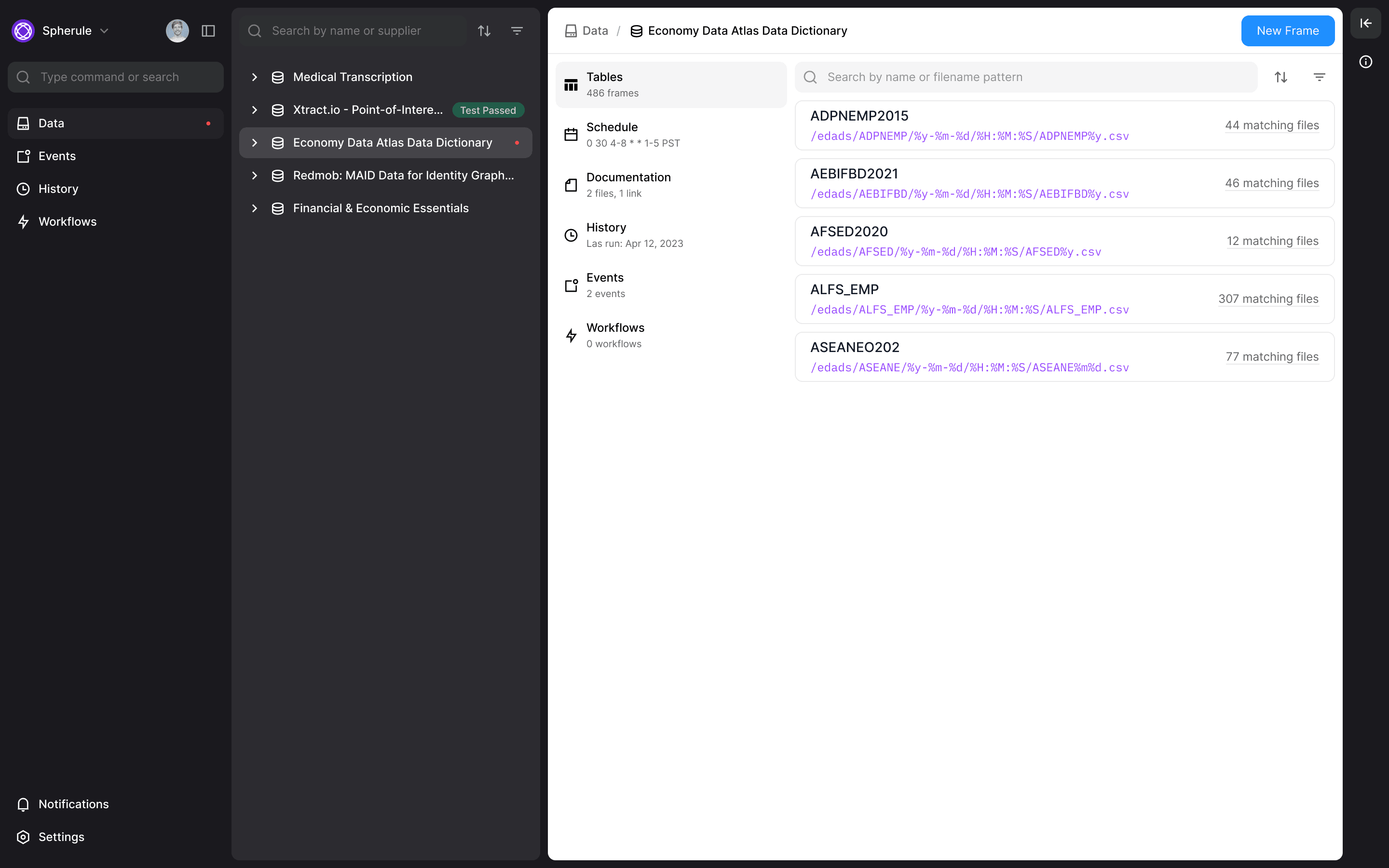
Task: Click the sort icon in supplier search bar
Action: click(484, 31)
